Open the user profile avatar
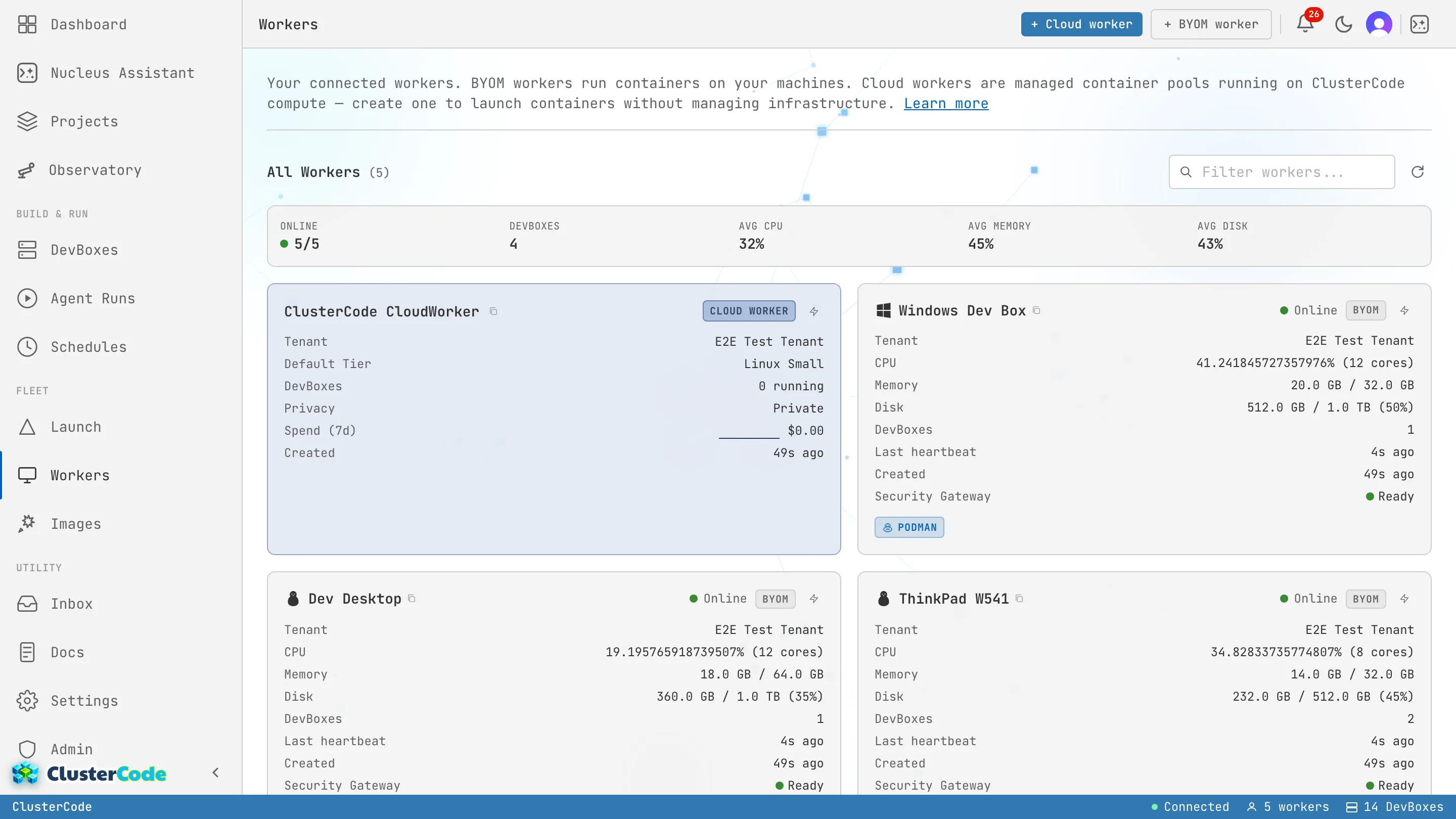Viewport: 1456px width, 819px height. (x=1379, y=24)
